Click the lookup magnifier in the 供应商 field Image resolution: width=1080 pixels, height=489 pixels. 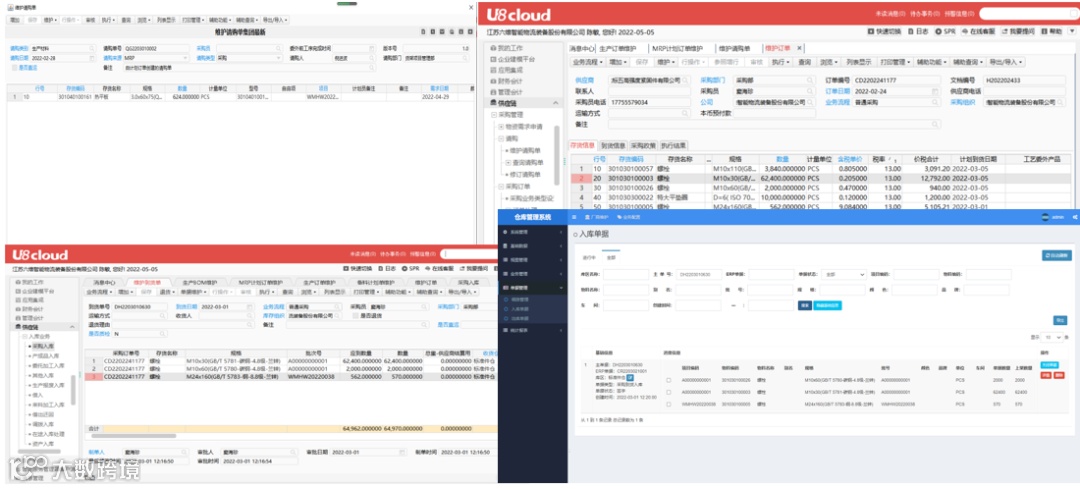pyautogui.click(x=685, y=81)
